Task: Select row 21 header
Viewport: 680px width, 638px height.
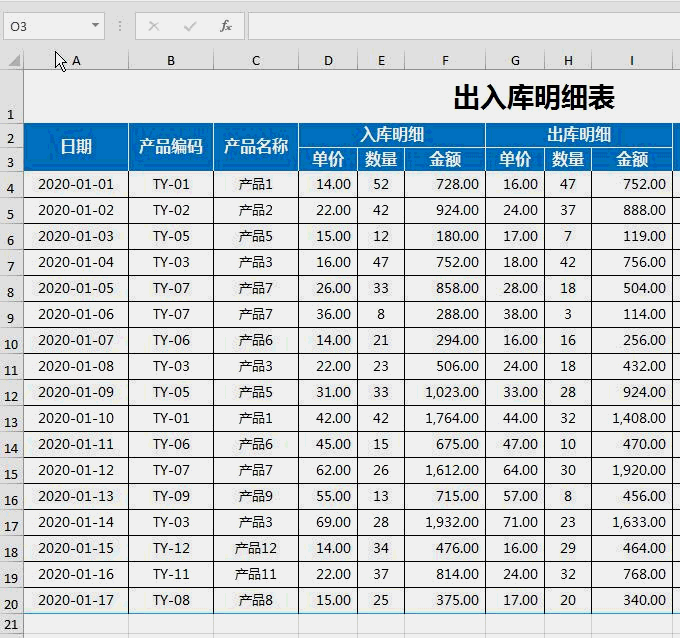Action: pyautogui.click(x=12, y=625)
